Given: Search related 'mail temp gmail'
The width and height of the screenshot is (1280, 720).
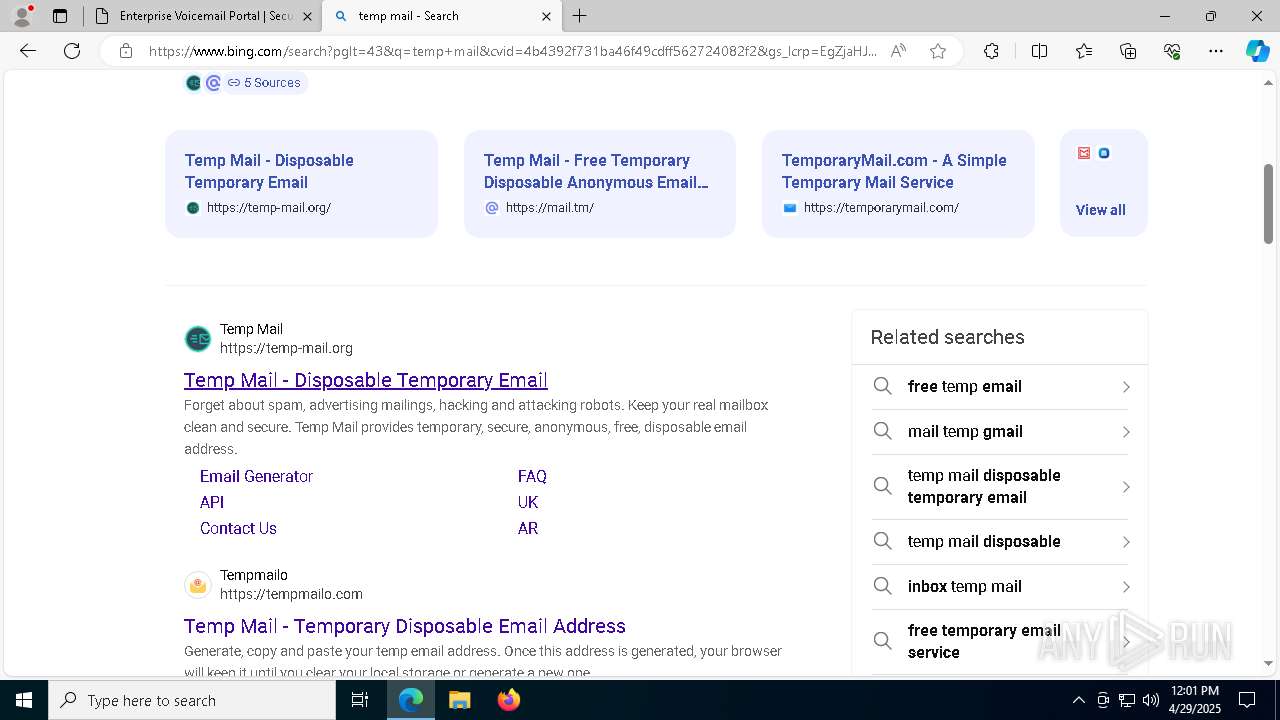Looking at the screenshot, I should point(1000,432).
